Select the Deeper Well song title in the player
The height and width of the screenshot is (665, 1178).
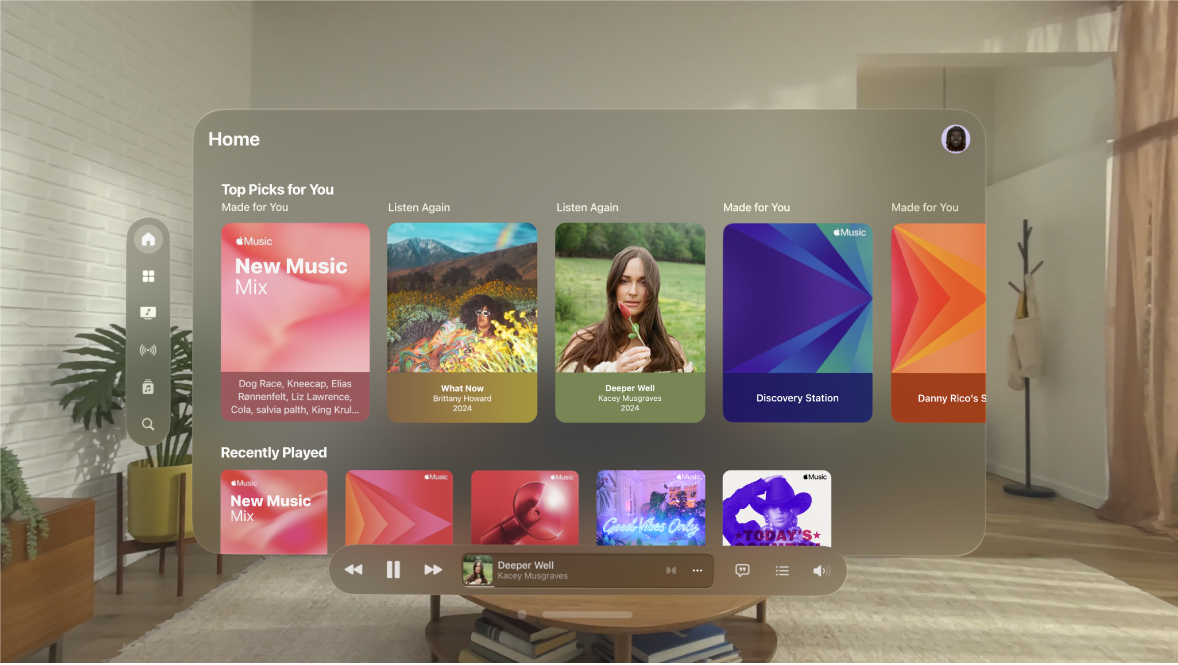point(525,565)
